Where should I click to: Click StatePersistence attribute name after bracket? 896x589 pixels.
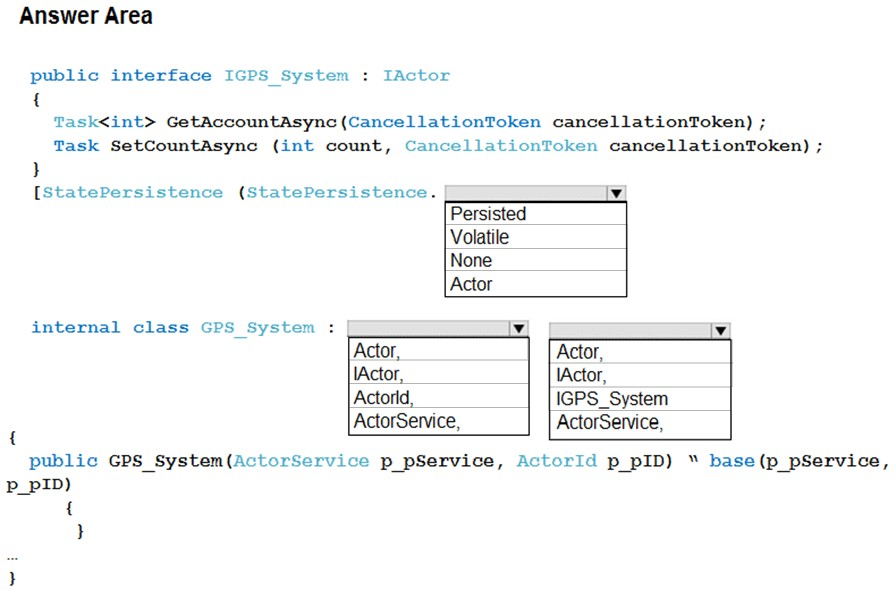click(x=133, y=193)
